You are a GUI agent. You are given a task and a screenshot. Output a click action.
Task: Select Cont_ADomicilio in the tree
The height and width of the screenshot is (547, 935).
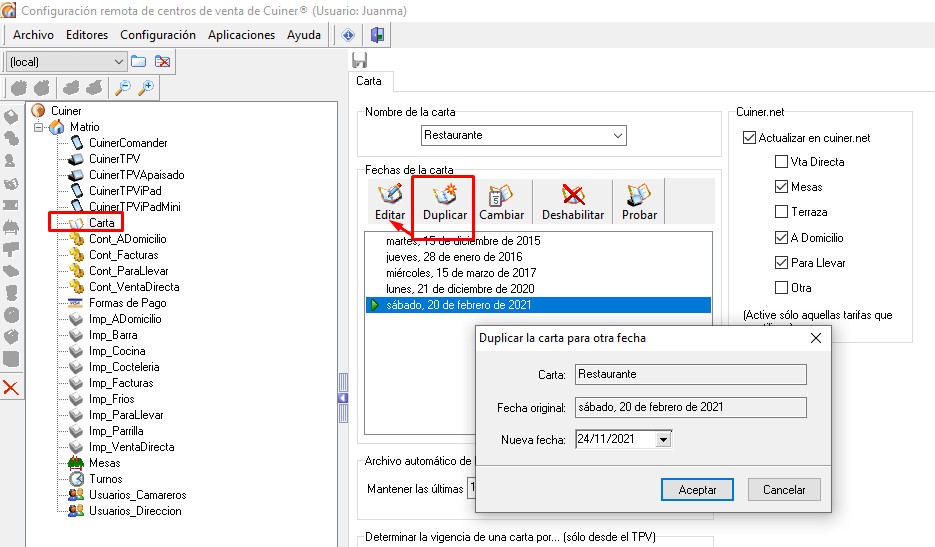click(128, 239)
